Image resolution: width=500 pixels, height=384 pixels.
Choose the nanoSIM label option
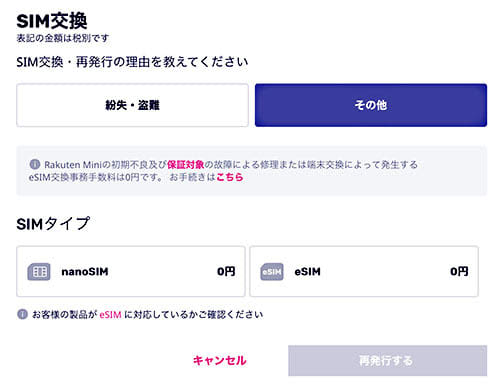[x=85, y=272]
